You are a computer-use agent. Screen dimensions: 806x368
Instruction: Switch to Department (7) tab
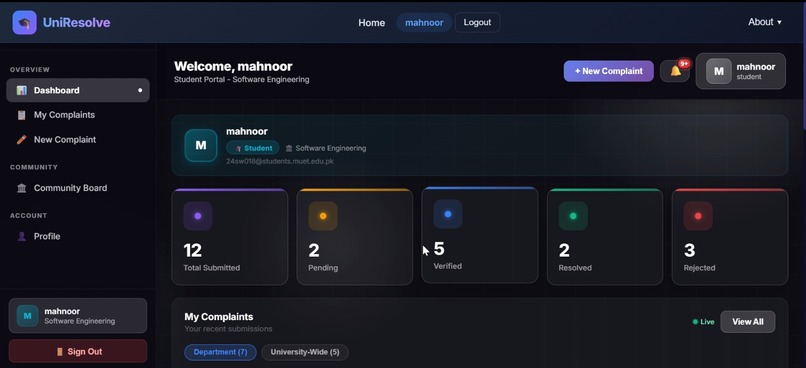tap(221, 353)
